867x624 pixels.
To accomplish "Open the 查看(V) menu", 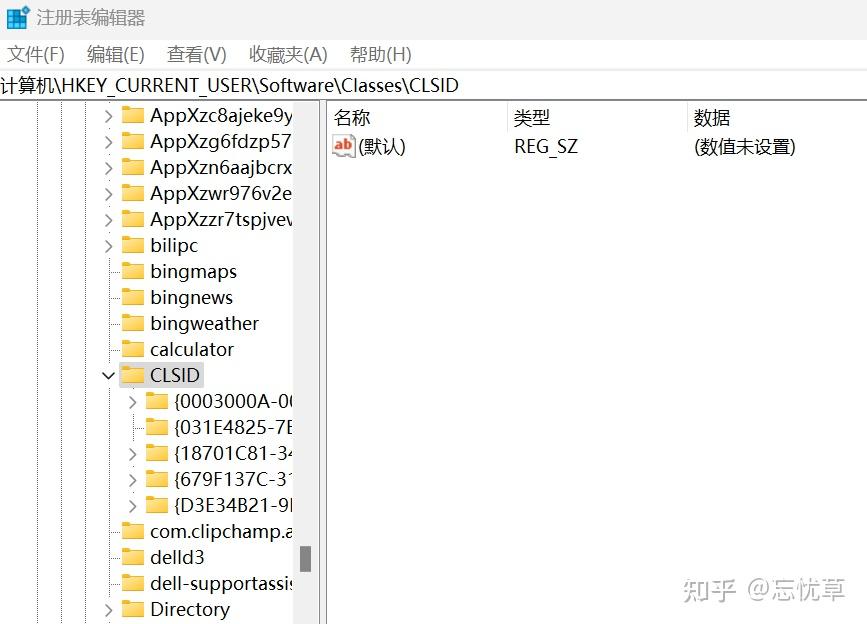I will click(x=196, y=54).
